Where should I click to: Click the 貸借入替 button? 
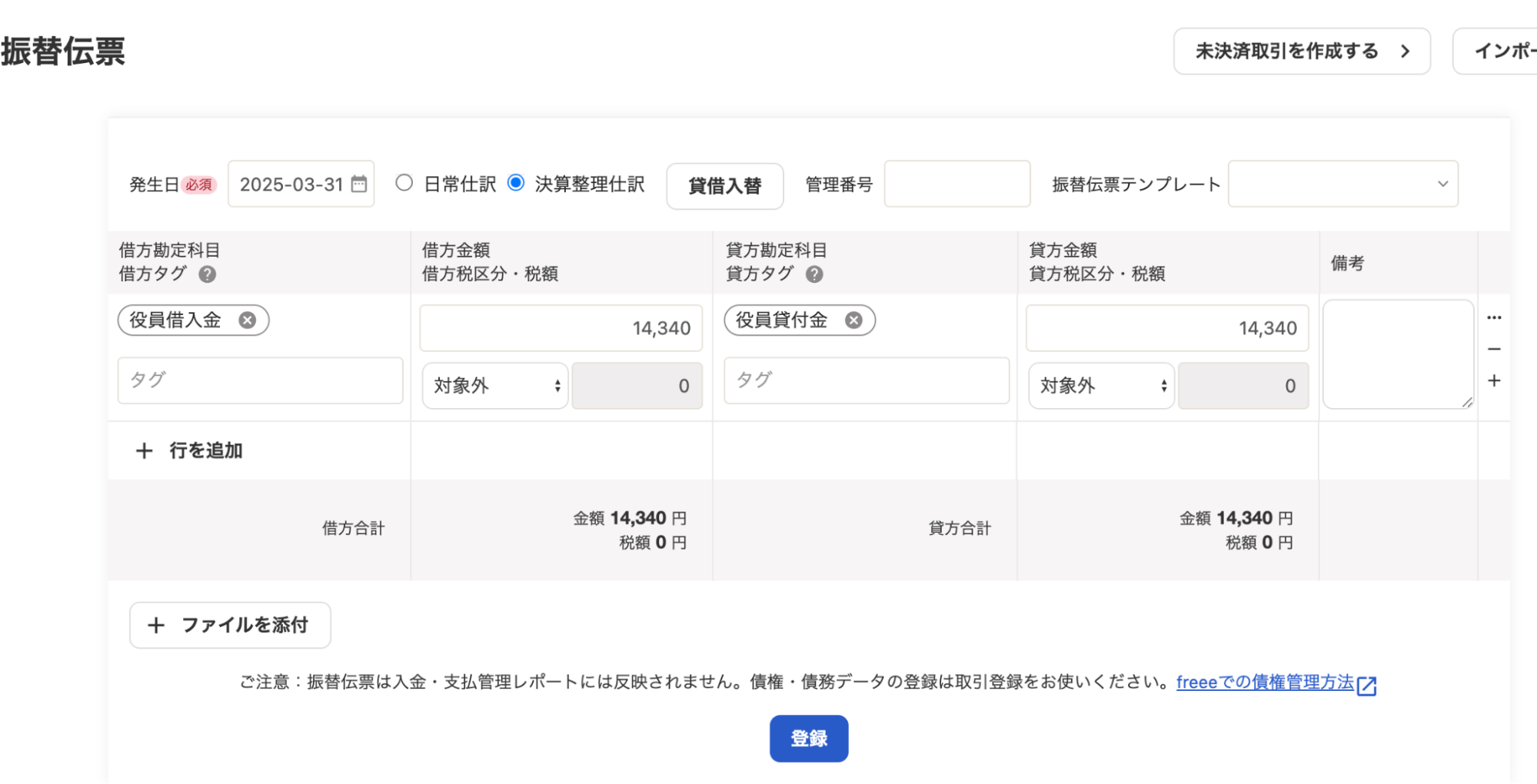click(x=724, y=185)
